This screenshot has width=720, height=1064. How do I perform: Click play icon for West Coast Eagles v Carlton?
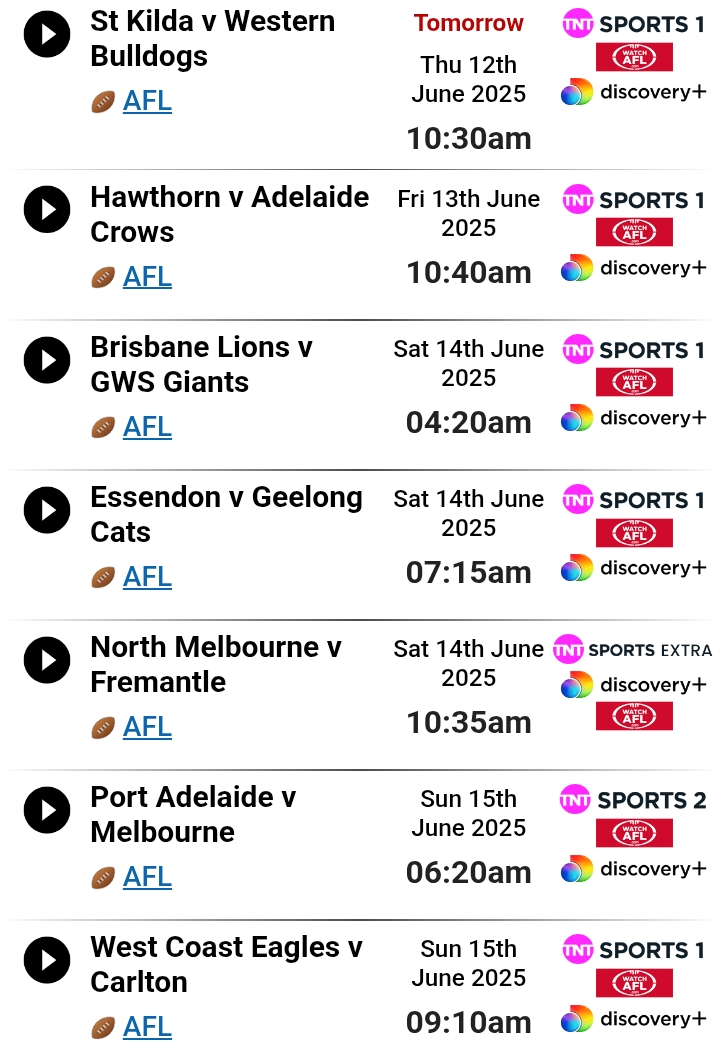47,960
